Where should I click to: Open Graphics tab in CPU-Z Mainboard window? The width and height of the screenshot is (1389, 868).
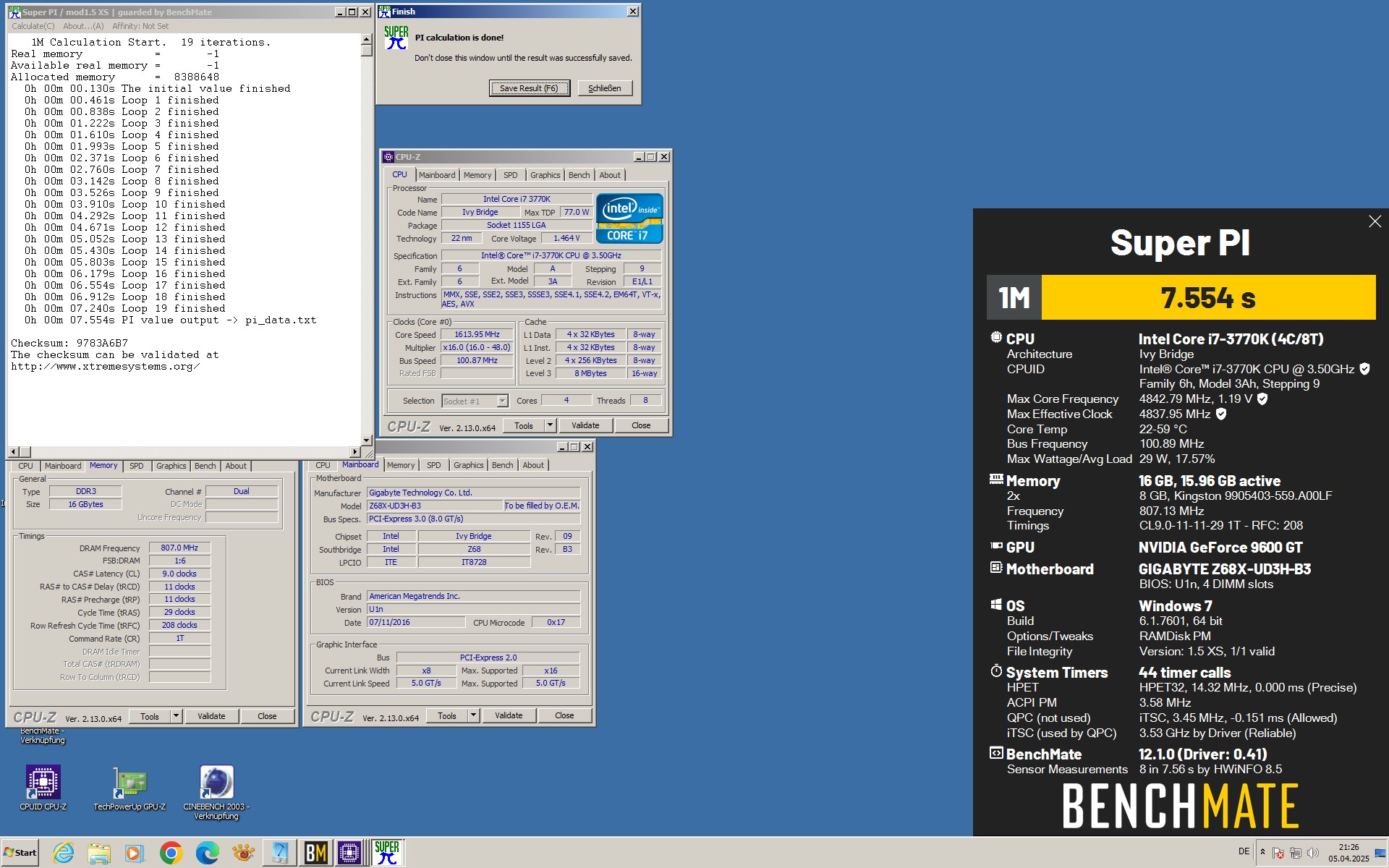[468, 465]
